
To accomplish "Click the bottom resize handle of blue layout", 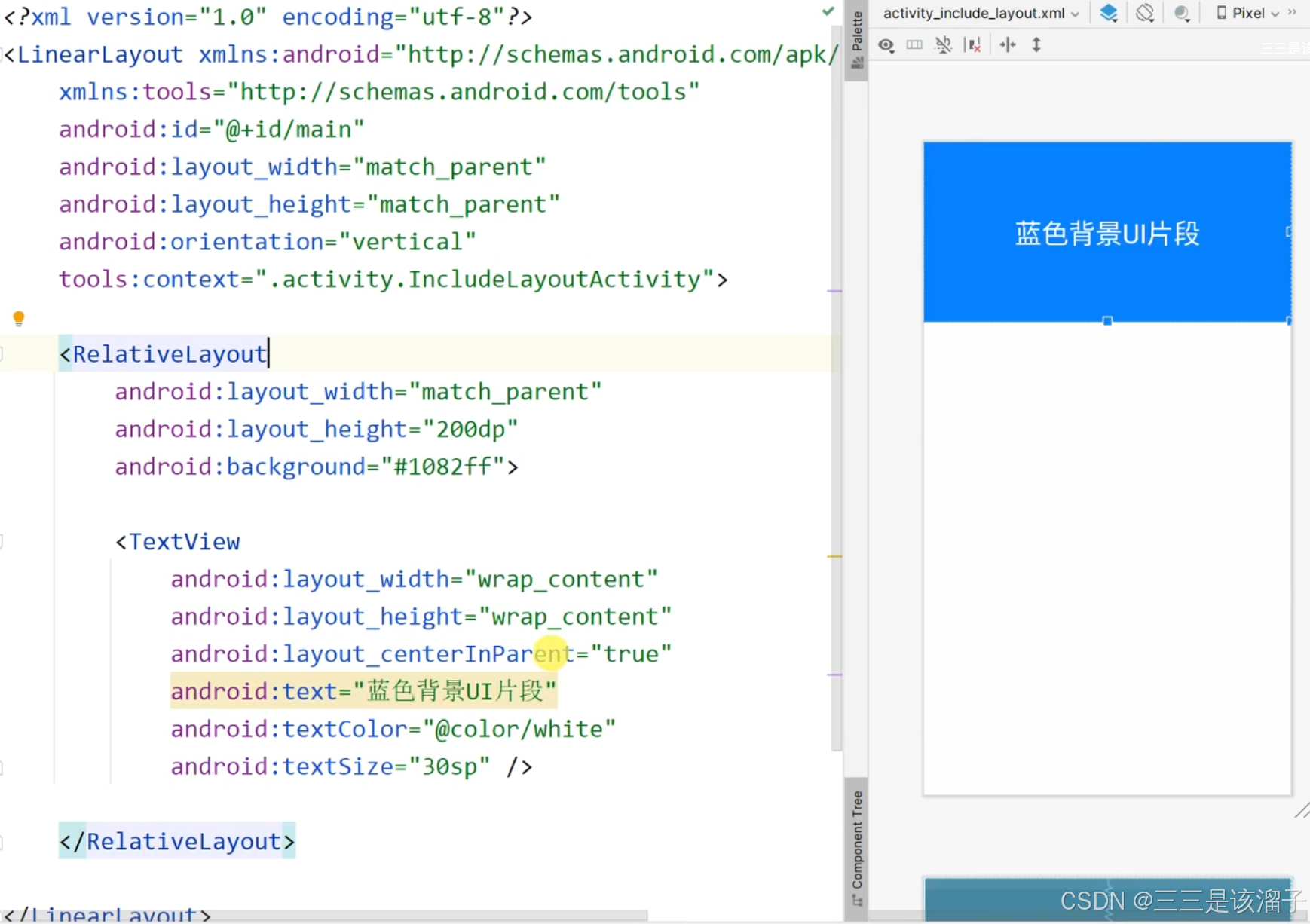I will click(x=1107, y=321).
